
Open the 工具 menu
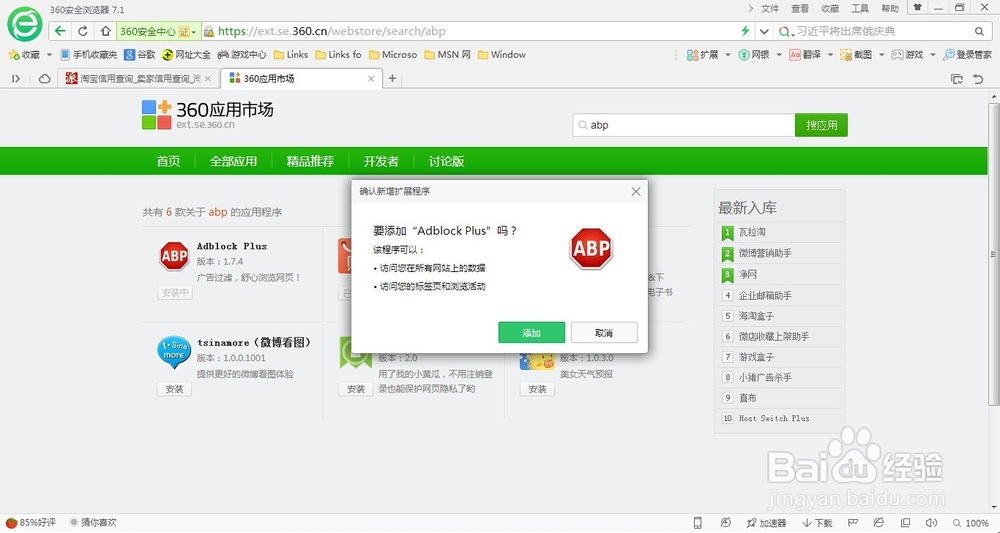pos(860,8)
